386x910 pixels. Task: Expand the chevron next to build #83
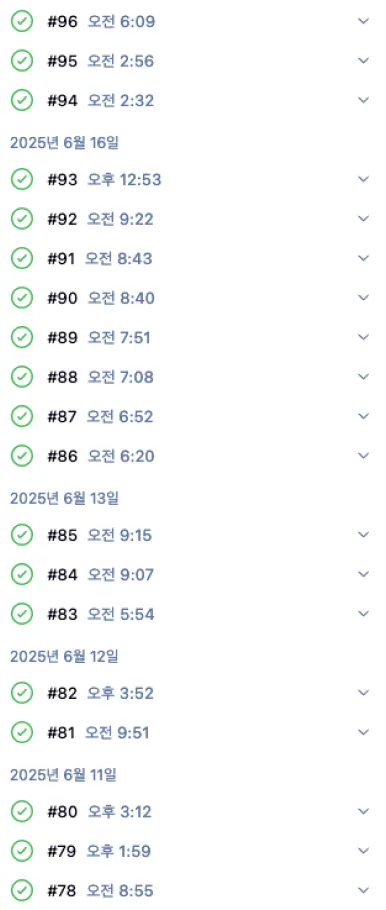tap(364, 613)
